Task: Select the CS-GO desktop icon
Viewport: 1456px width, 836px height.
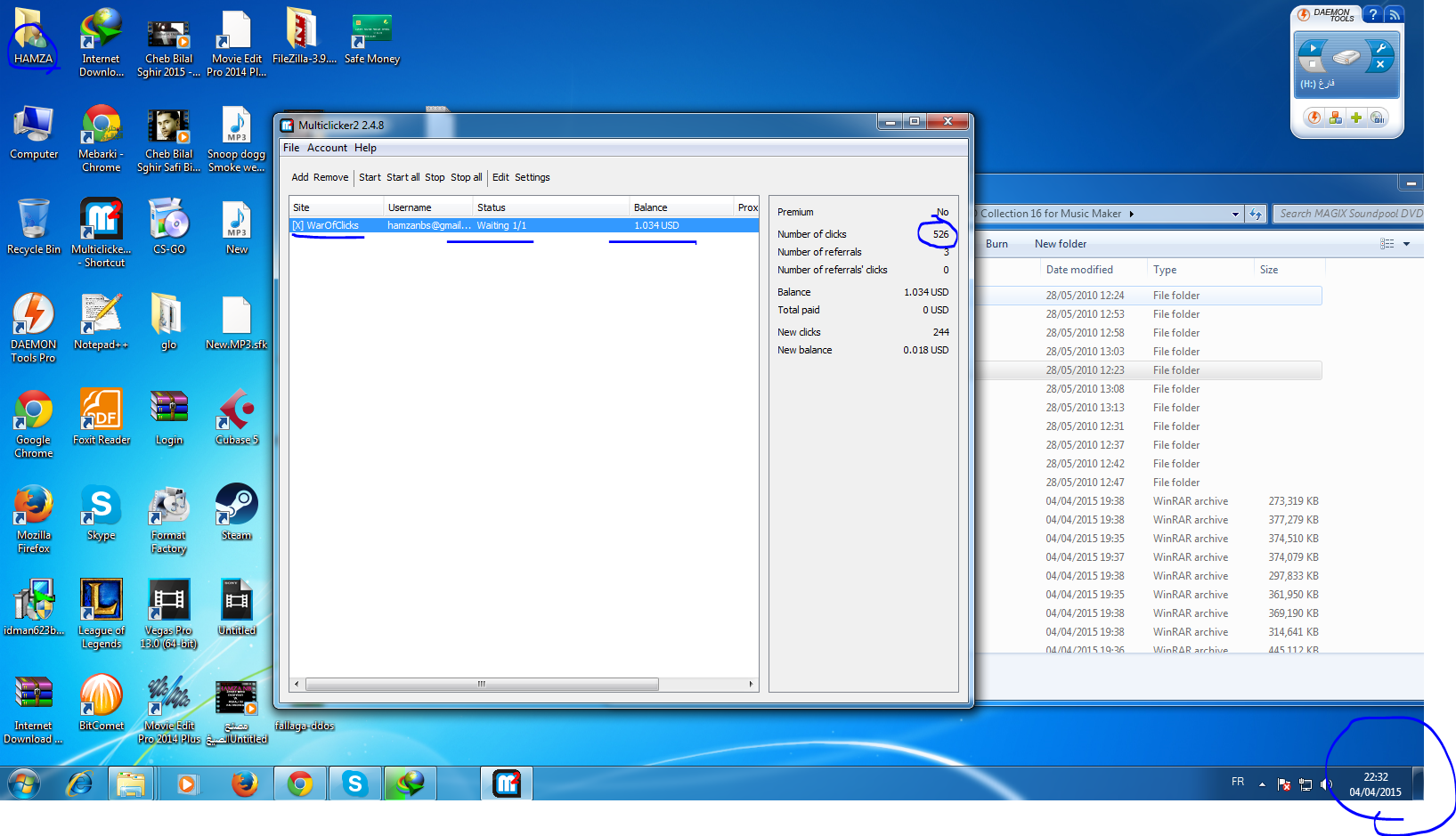Action: coord(169,226)
